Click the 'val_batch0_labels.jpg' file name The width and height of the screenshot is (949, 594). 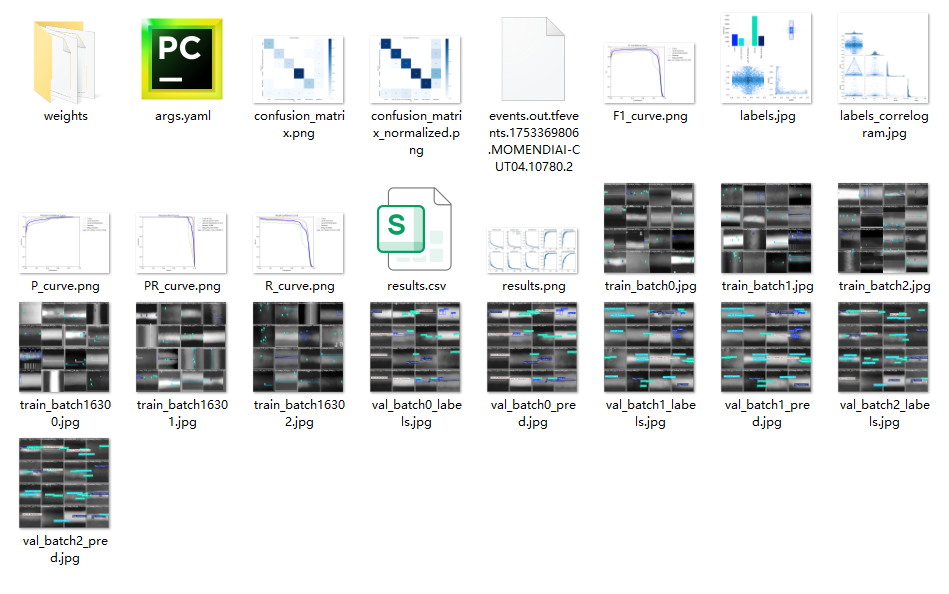pyautogui.click(x=416, y=413)
